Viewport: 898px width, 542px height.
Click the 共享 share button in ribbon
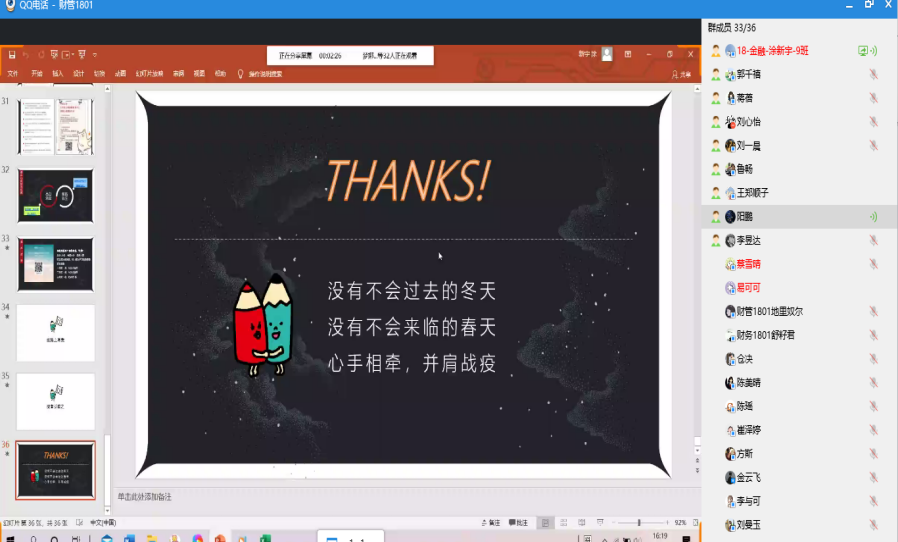tap(681, 74)
